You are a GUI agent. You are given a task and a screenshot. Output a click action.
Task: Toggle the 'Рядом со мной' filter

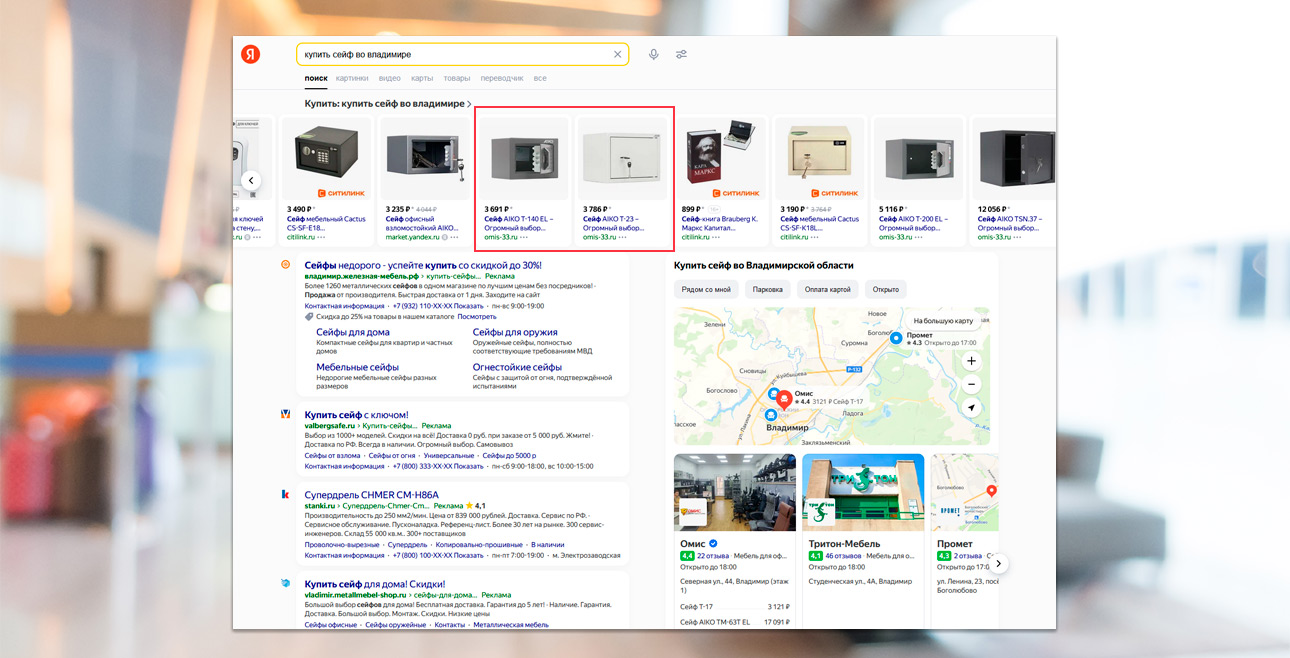(706, 290)
